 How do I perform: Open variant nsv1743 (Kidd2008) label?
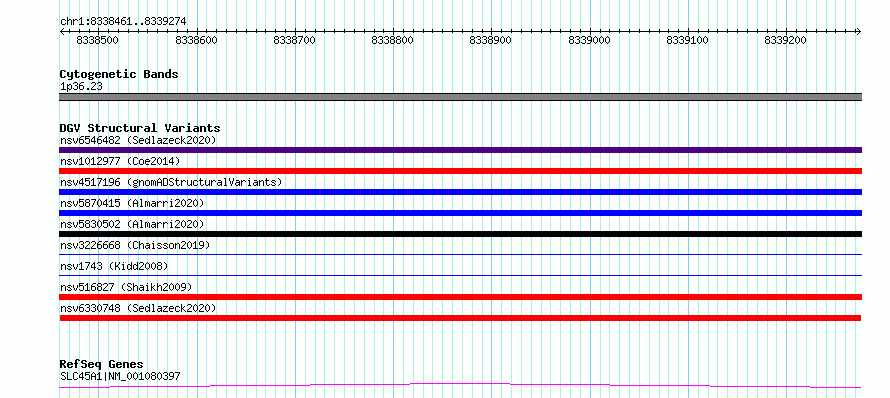click(x=114, y=266)
